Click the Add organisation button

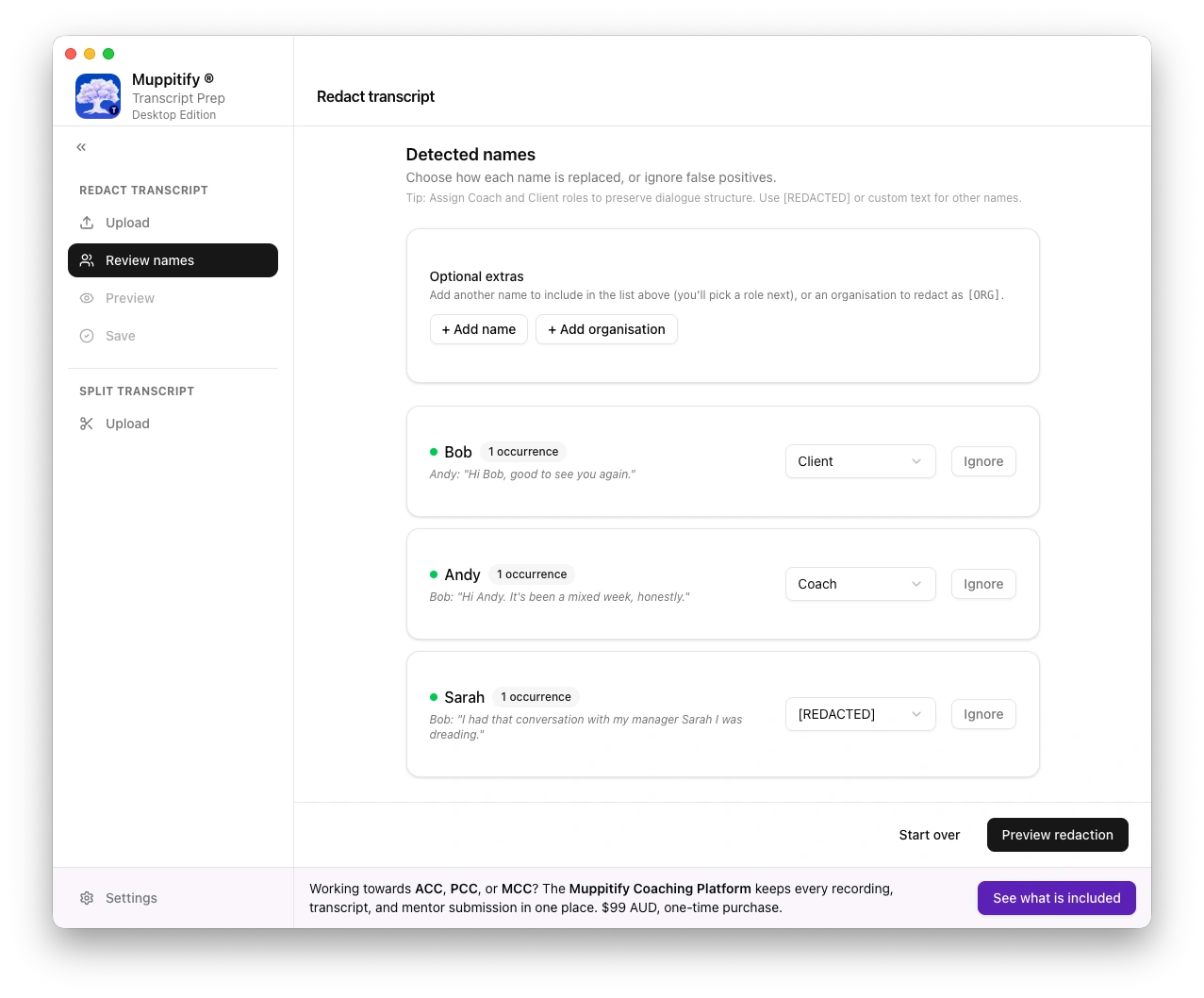click(x=606, y=329)
